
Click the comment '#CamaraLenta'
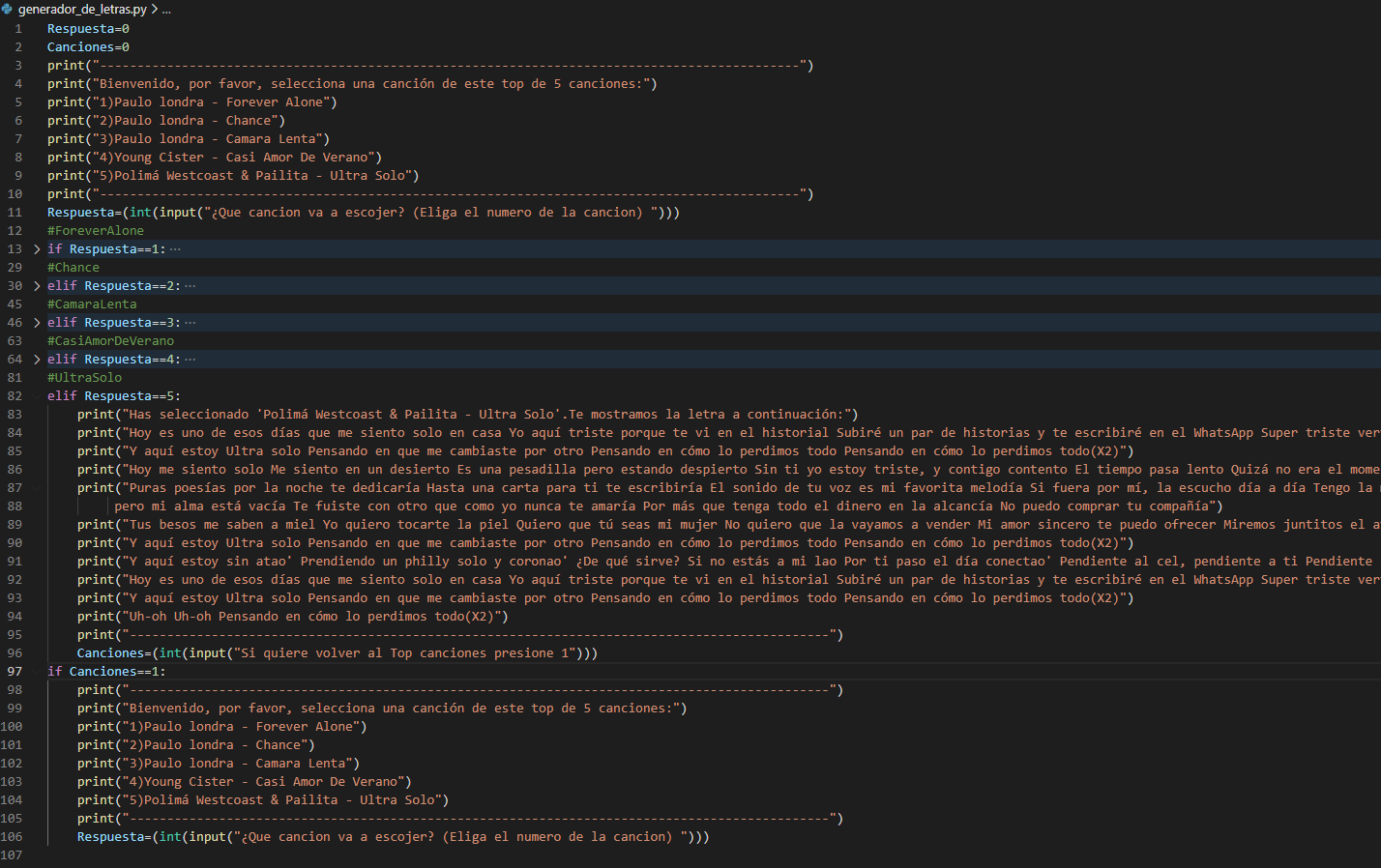pyautogui.click(x=92, y=304)
